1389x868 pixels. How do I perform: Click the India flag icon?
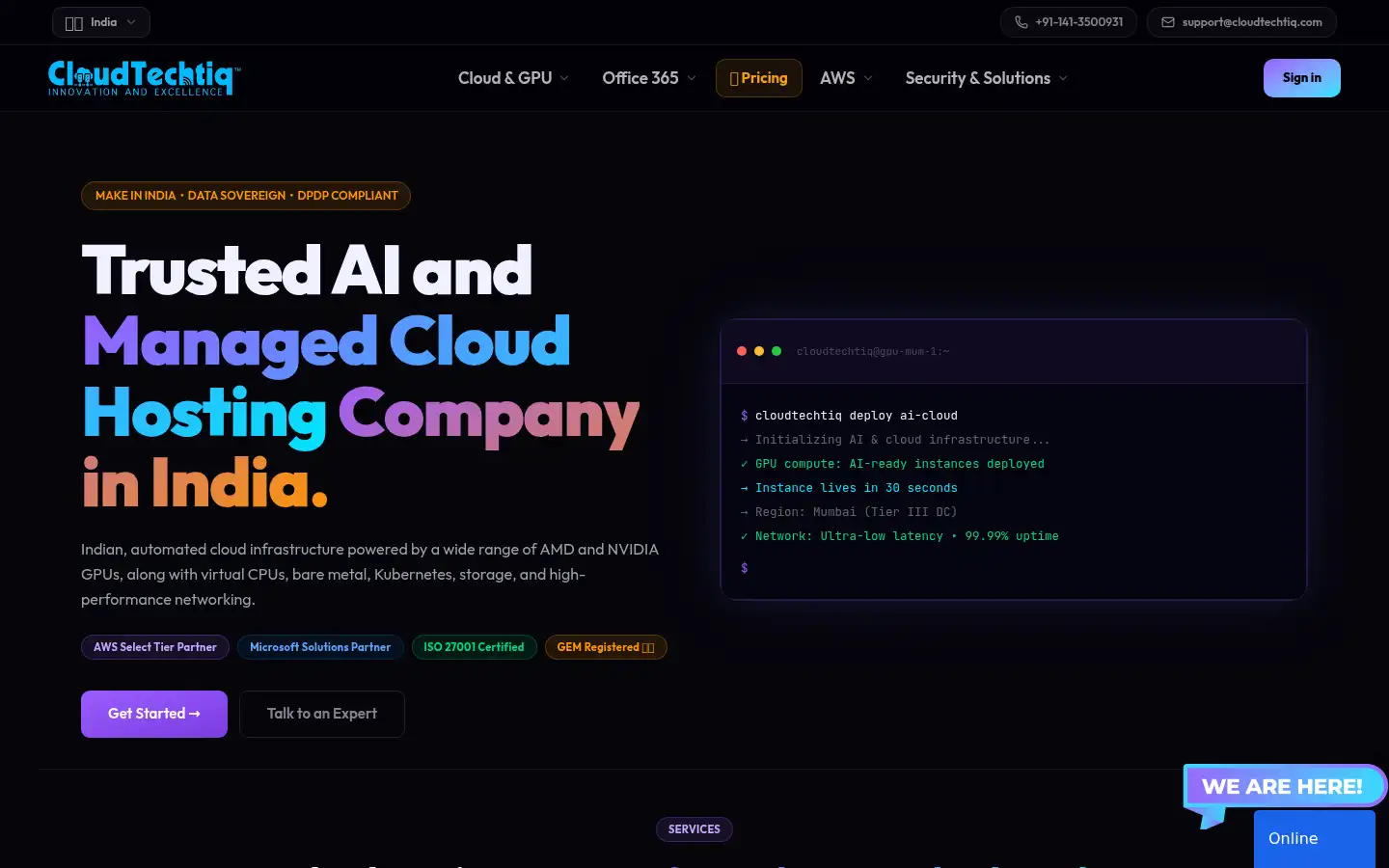pos(74,23)
